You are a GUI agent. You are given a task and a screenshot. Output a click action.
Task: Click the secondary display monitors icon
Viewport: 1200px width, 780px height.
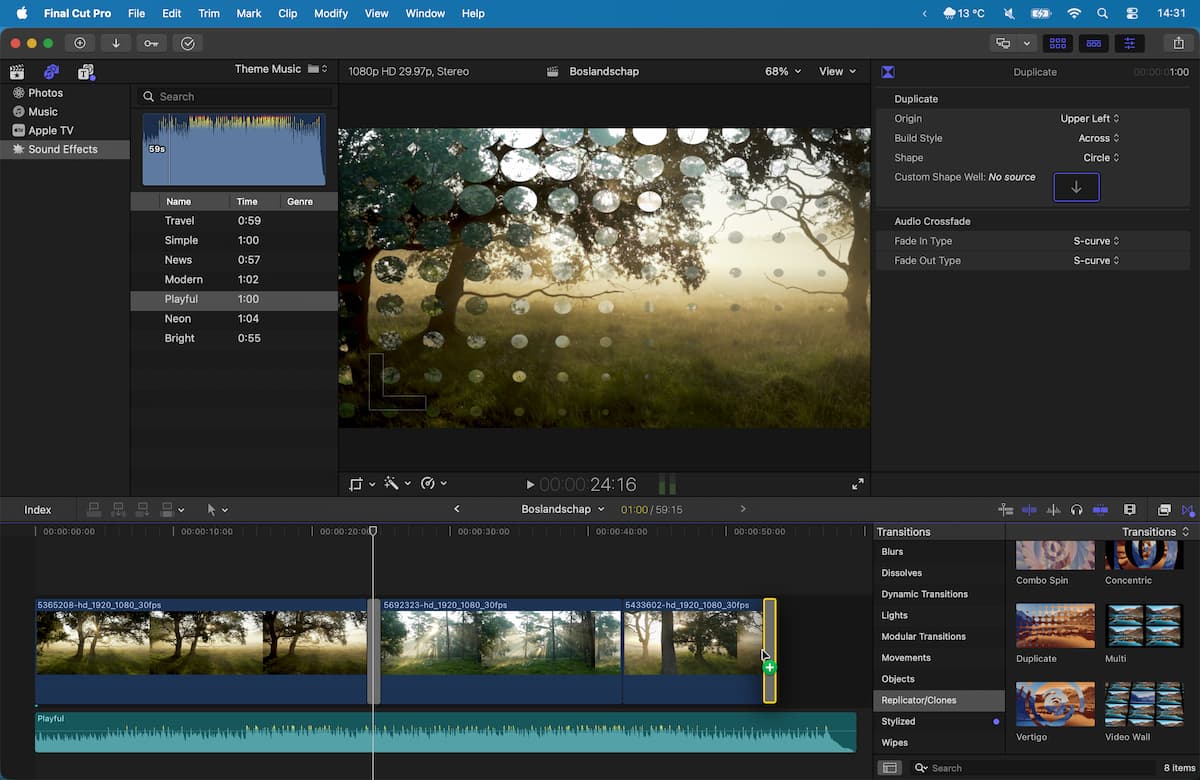point(1003,43)
